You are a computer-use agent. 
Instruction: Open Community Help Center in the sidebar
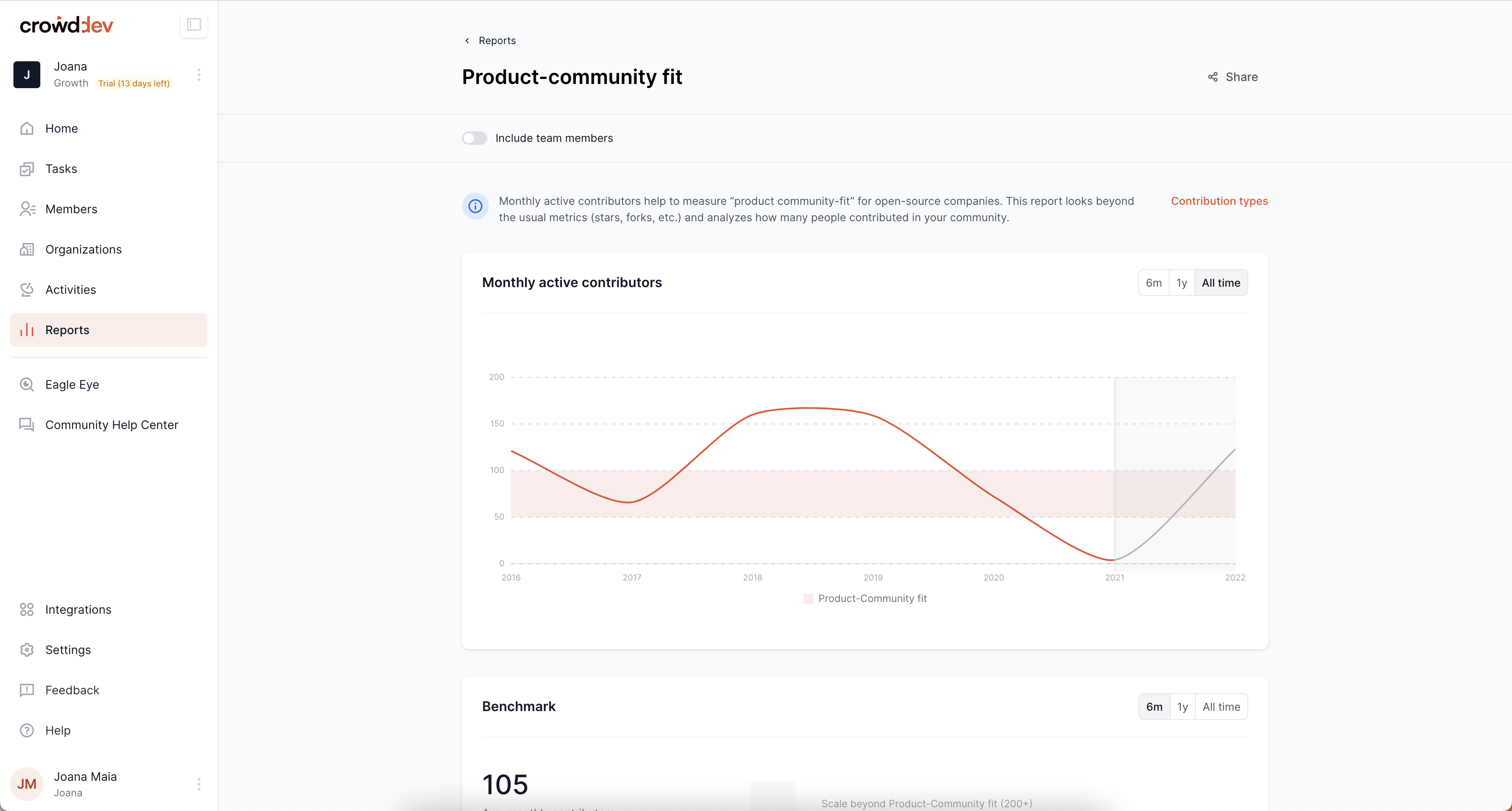[112, 425]
